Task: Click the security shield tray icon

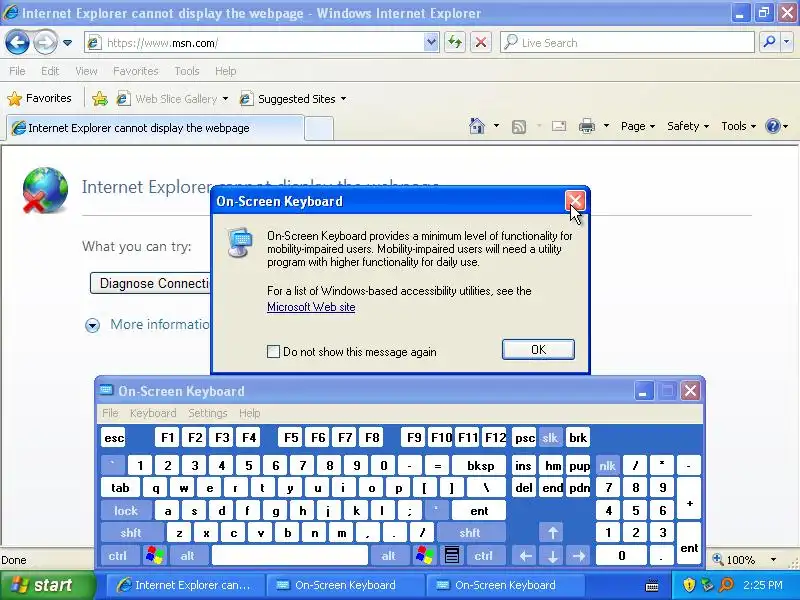Action: pos(689,585)
